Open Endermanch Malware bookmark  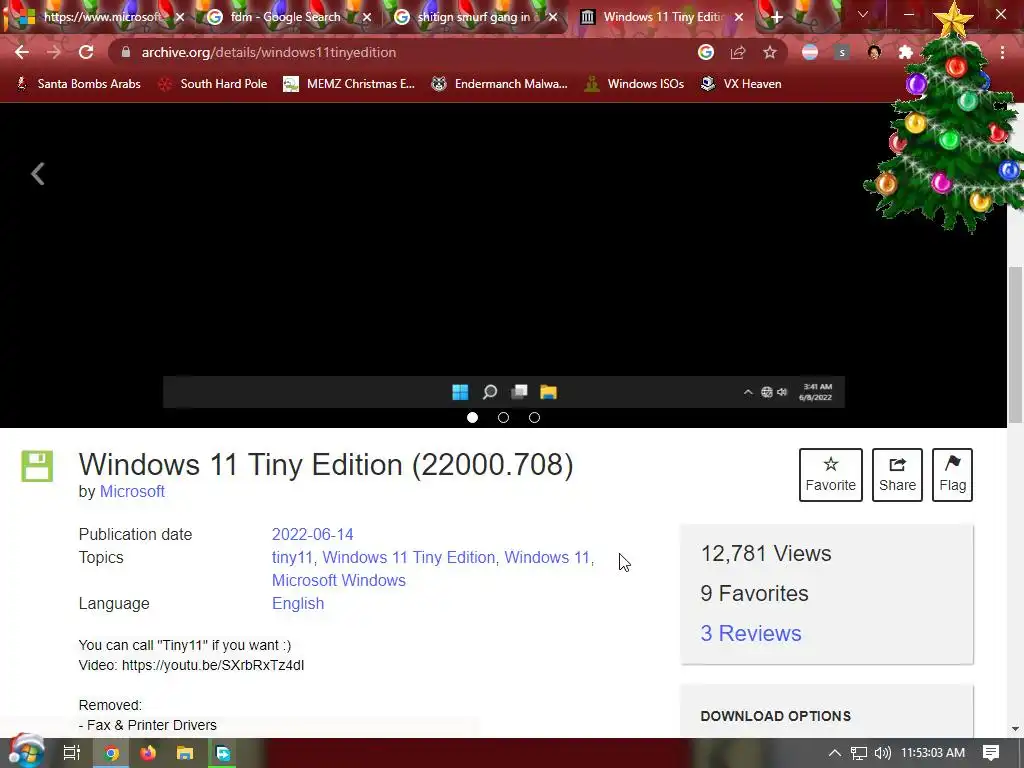pos(500,84)
